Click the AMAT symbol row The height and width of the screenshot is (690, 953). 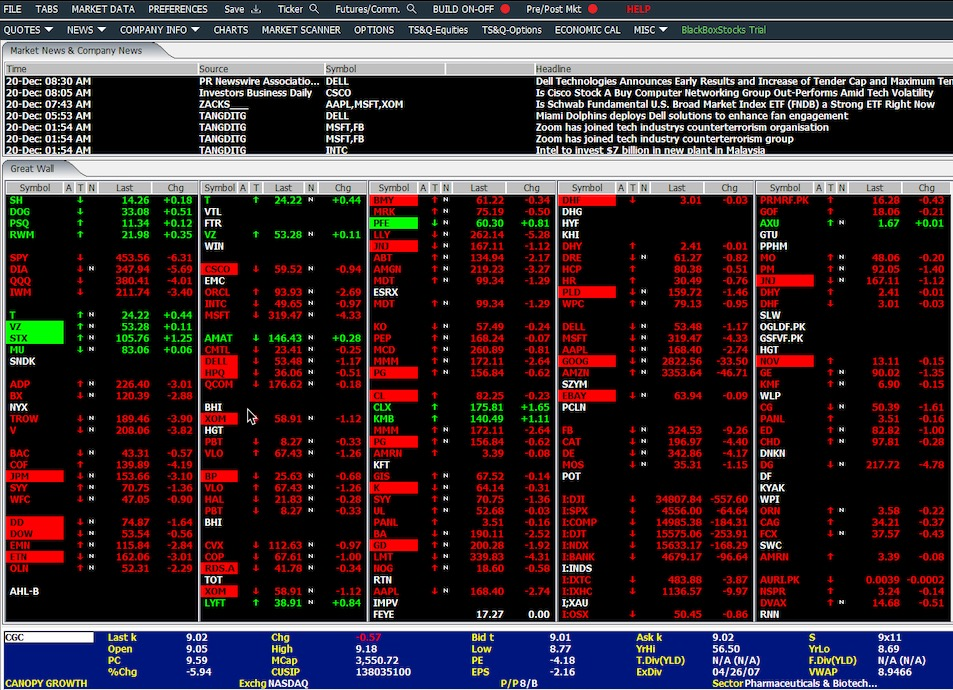(283, 338)
